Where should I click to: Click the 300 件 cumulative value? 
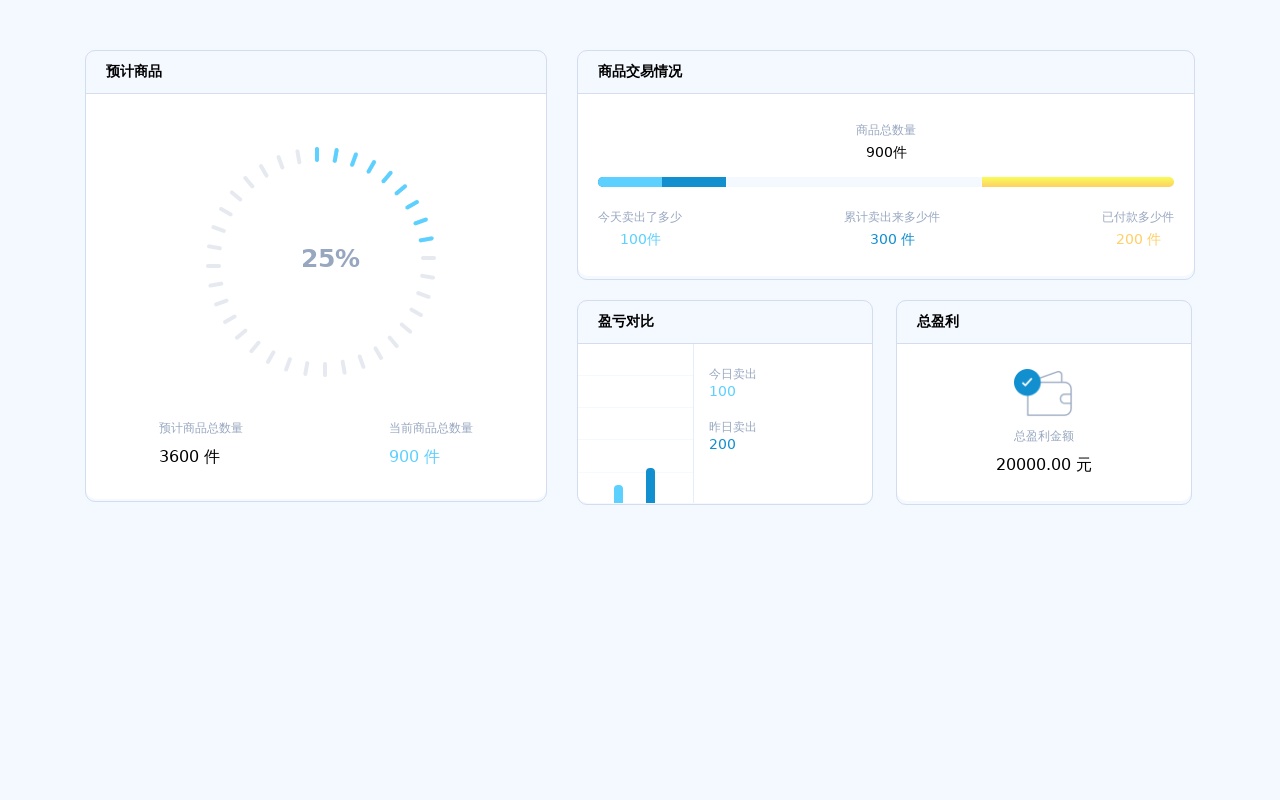coord(892,240)
